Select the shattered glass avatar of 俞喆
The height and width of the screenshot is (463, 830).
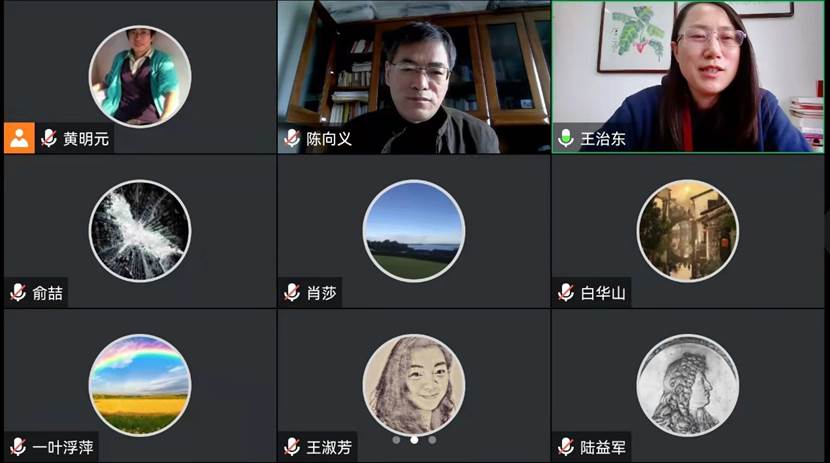[140, 231]
